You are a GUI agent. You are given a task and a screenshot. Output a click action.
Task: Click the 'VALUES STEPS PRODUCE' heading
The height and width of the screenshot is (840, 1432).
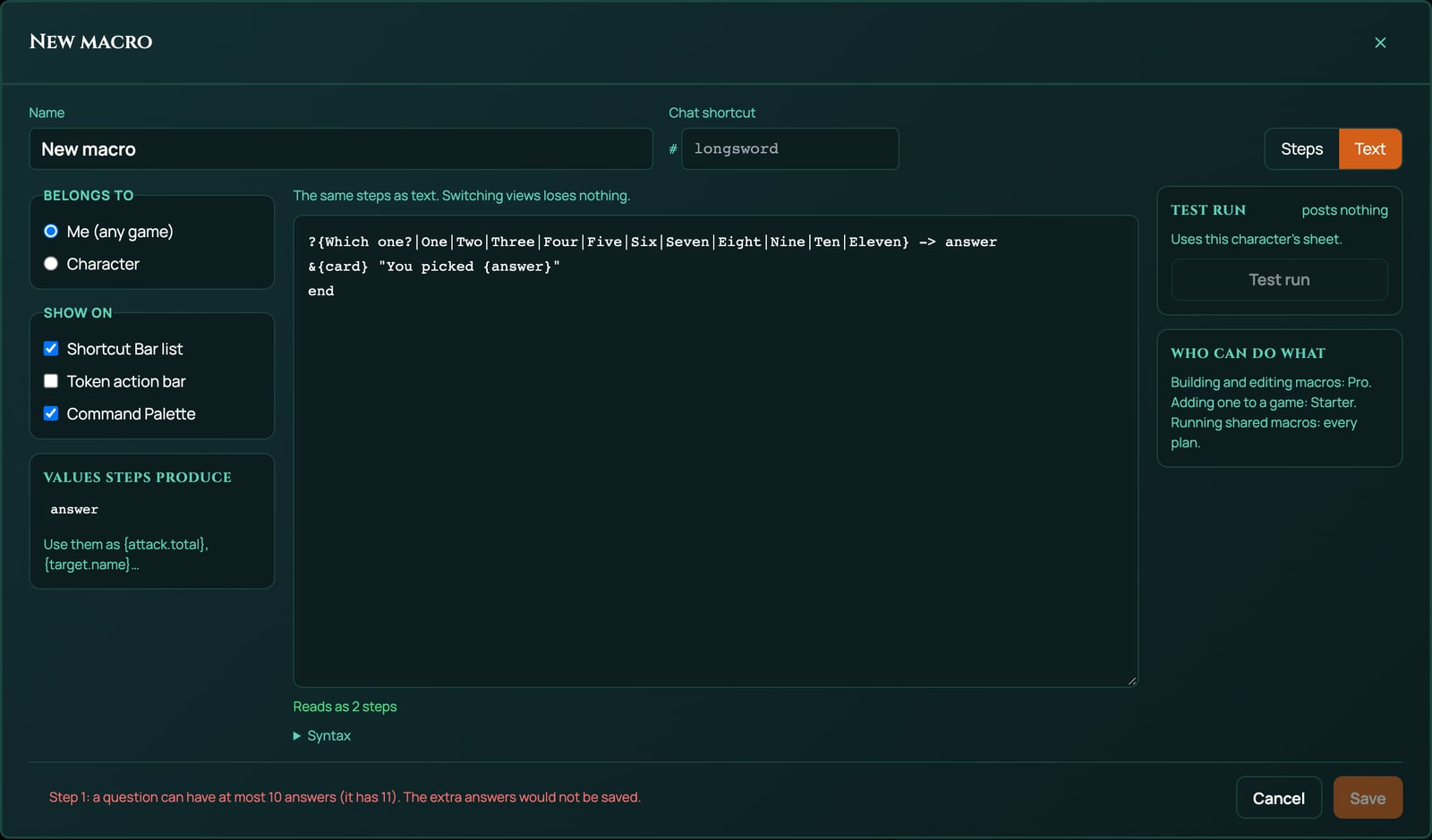137,478
